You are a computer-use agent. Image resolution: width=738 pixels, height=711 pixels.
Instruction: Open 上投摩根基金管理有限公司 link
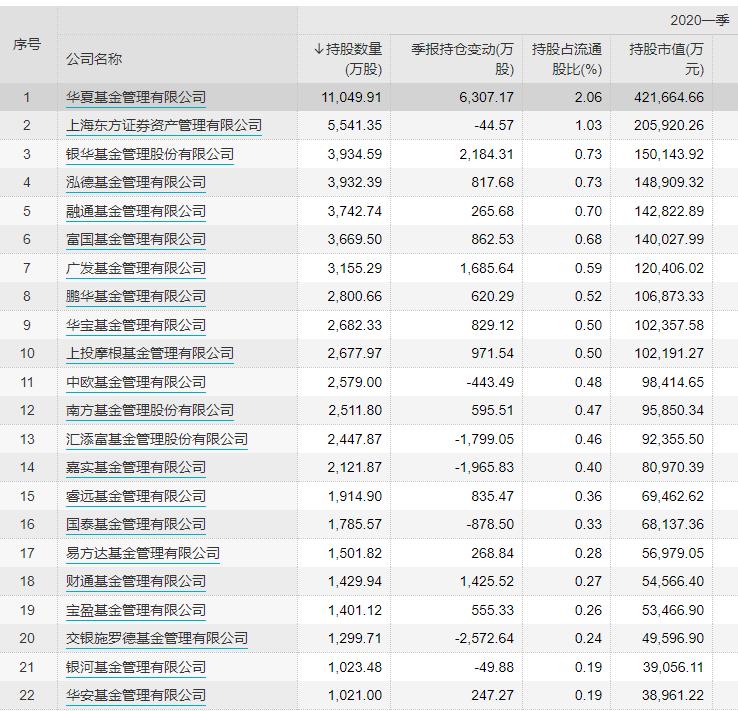150,353
